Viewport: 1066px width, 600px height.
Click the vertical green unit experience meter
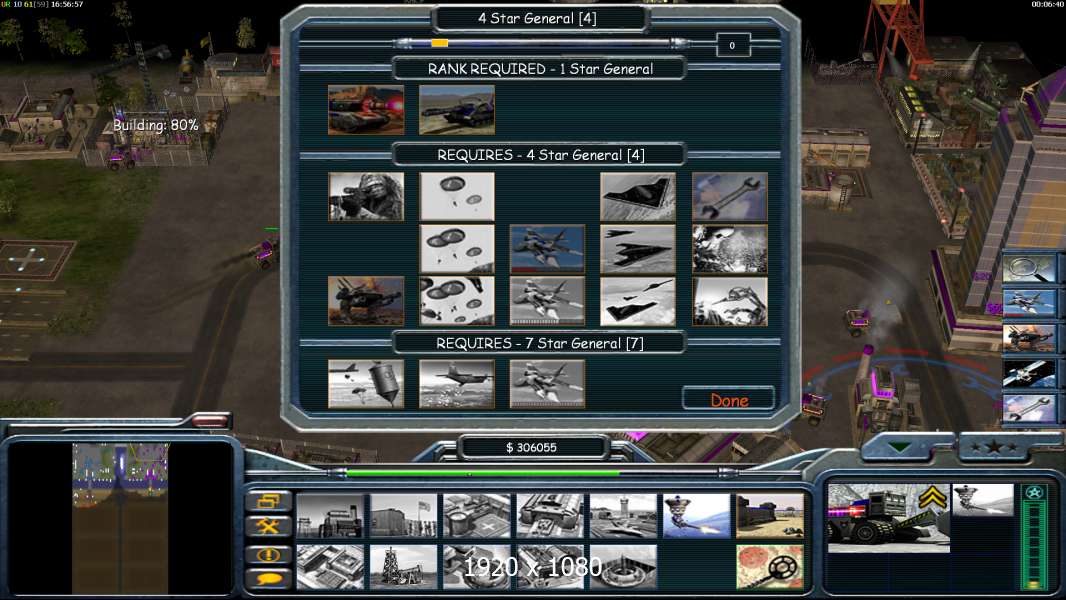1035,546
